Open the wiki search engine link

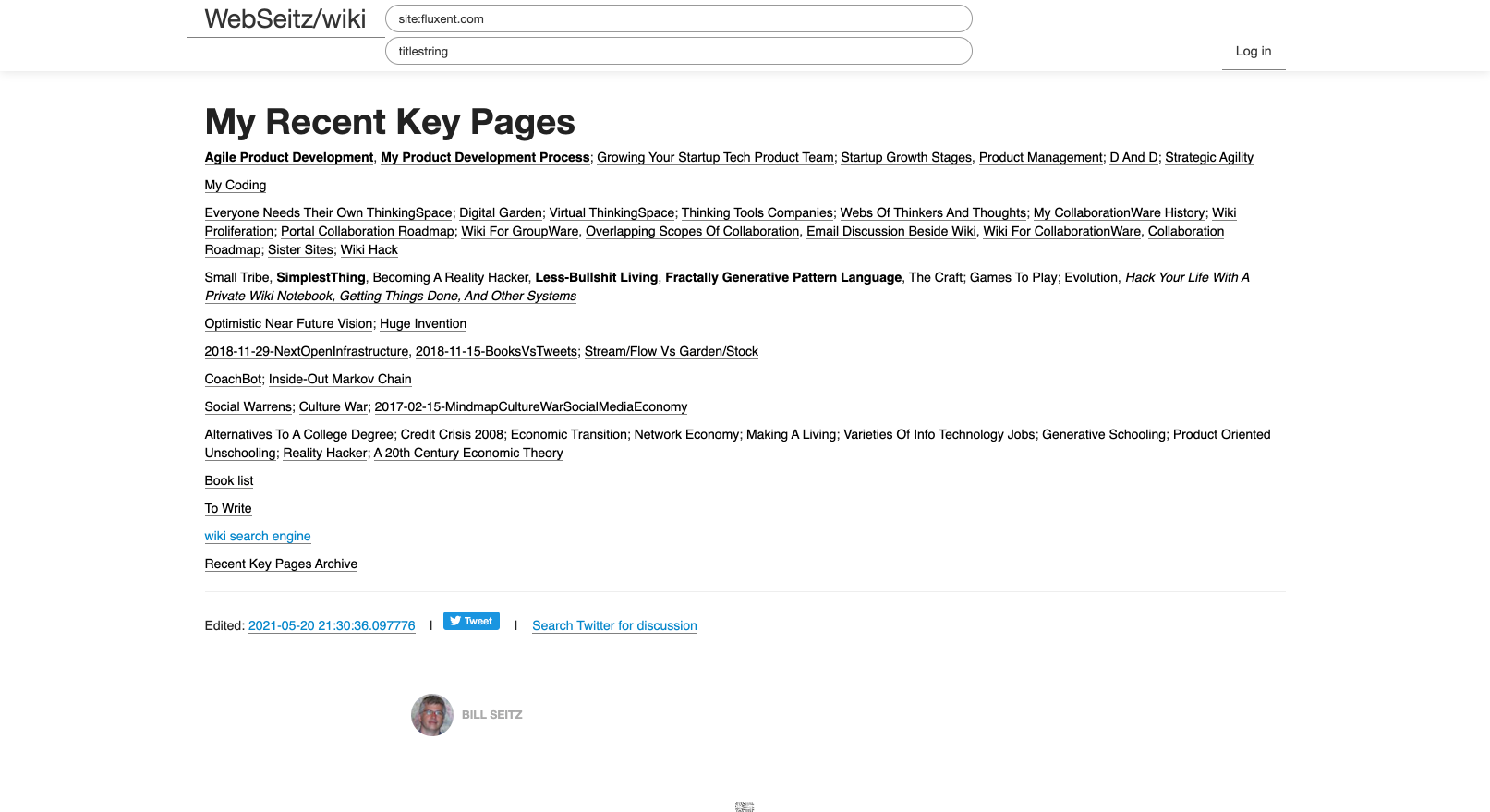[258, 536]
